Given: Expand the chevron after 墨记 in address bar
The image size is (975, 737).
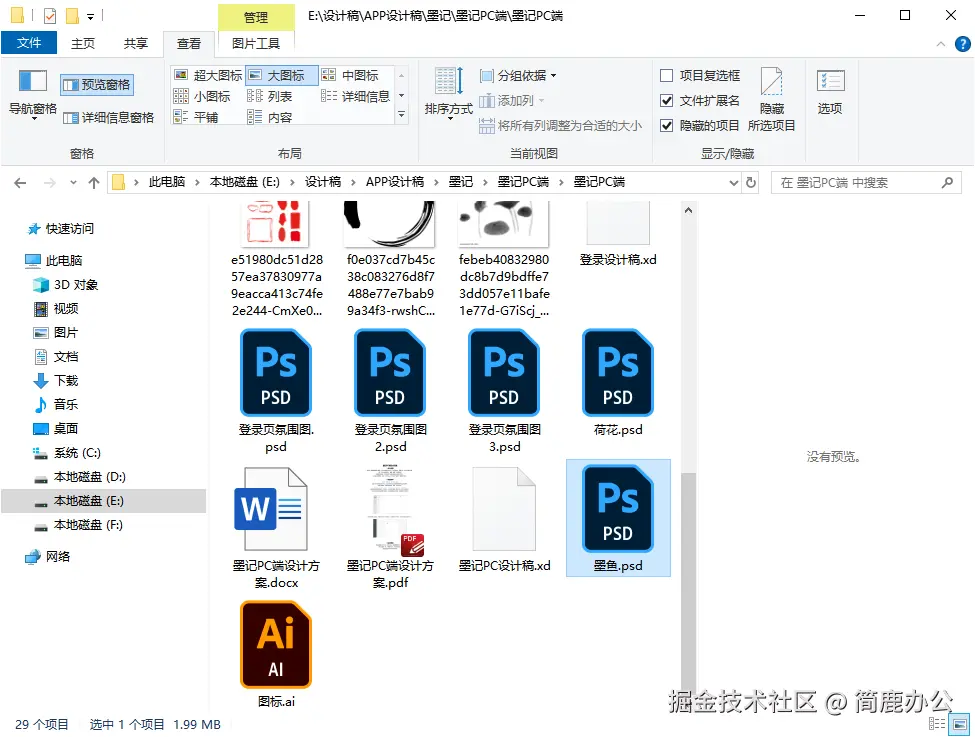Looking at the screenshot, I should [486, 182].
